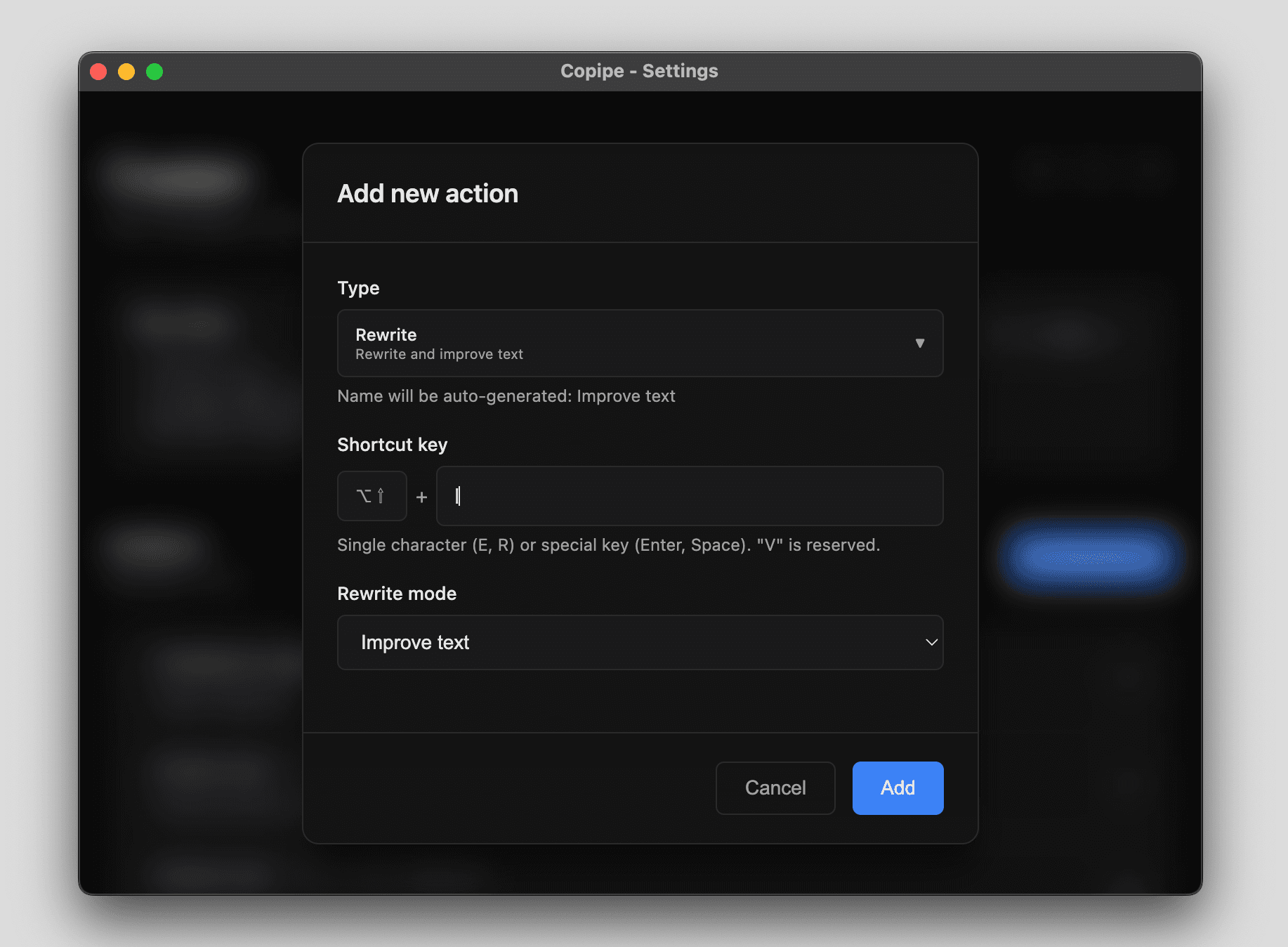The image size is (1288, 947).
Task: Close the Copipe Settings window
Action: 99,72
